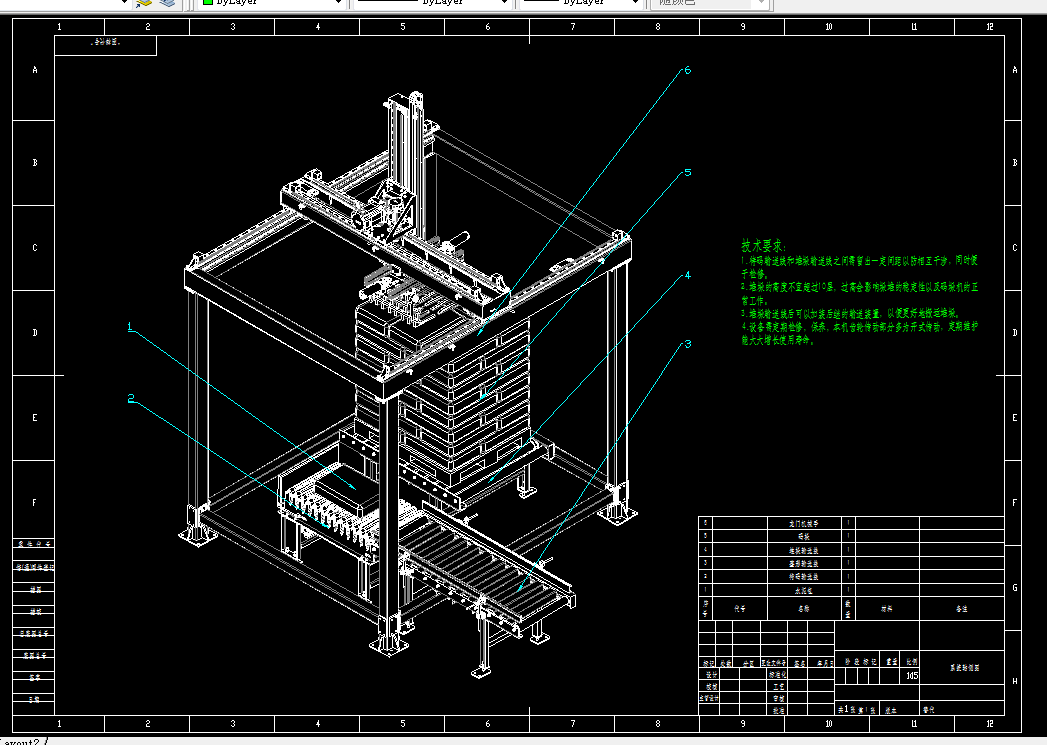1047x745 pixels.
Task: Select the cyan balloon number 2
Action: [131, 399]
